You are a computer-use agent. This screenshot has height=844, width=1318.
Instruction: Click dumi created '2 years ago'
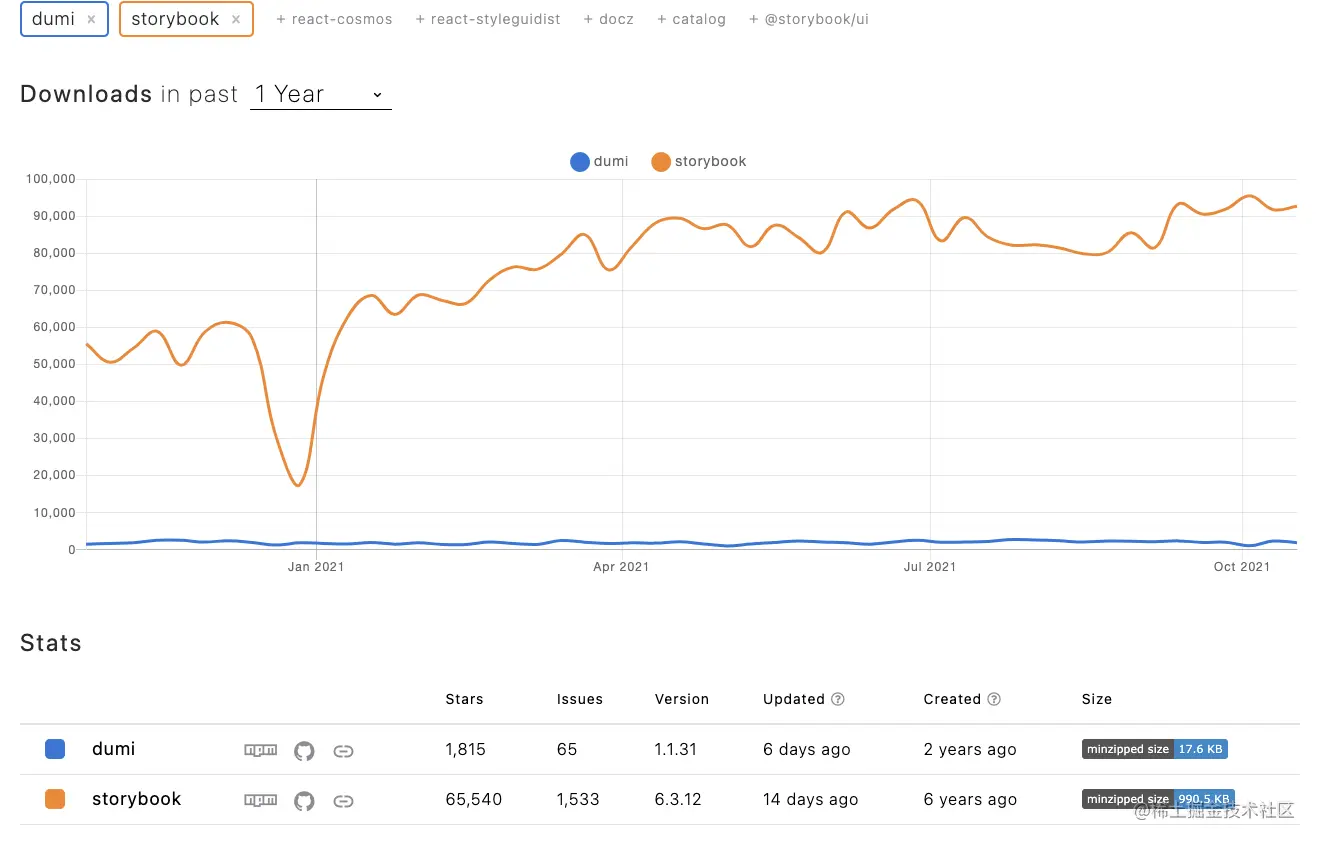[970, 749]
